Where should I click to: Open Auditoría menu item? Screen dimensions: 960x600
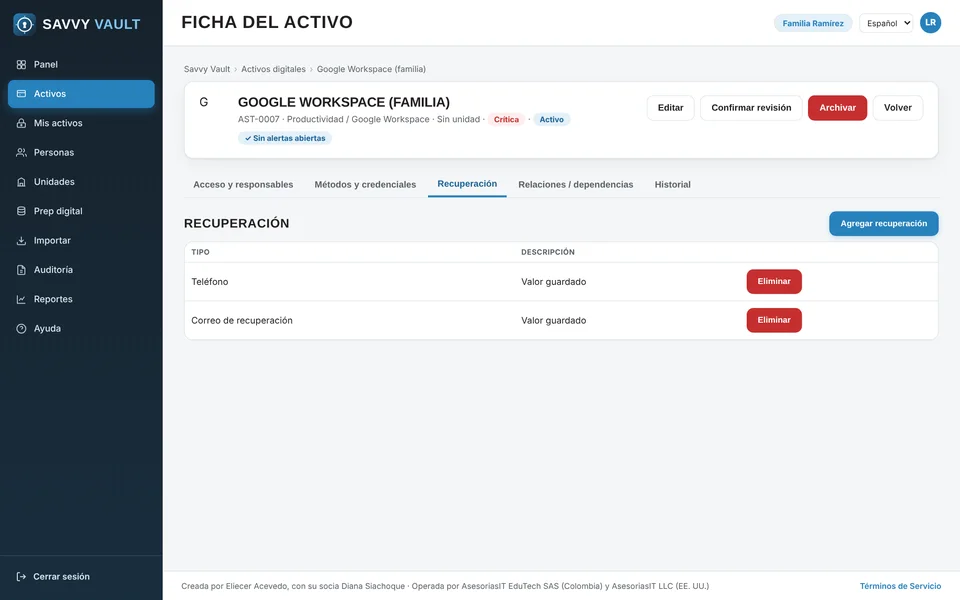click(x=81, y=270)
